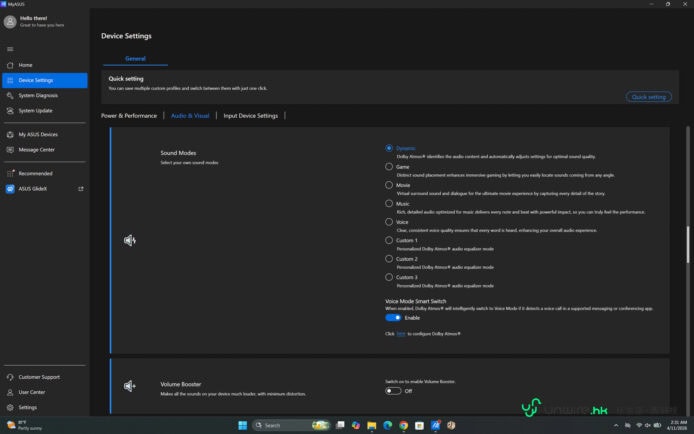Switch to the General tab

point(135,58)
